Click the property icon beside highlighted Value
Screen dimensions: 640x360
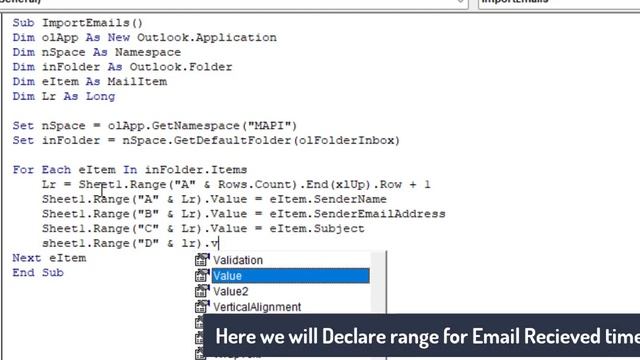(202, 276)
